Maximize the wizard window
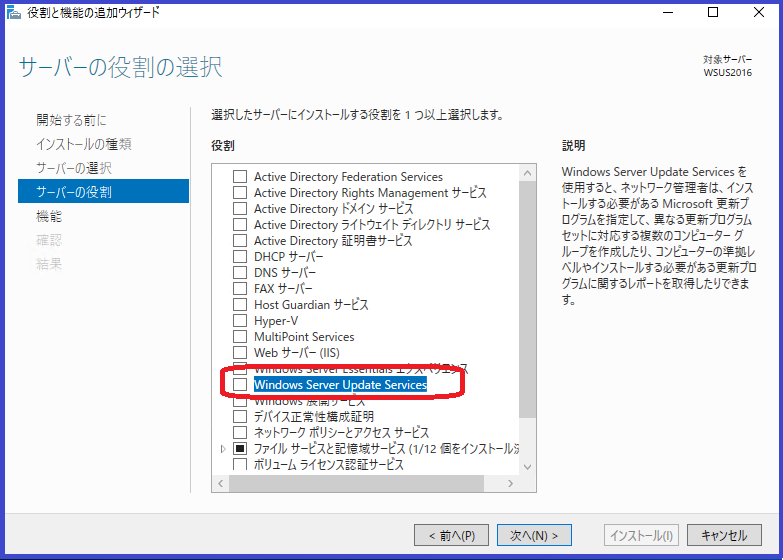The width and height of the screenshot is (783, 560). (713, 12)
